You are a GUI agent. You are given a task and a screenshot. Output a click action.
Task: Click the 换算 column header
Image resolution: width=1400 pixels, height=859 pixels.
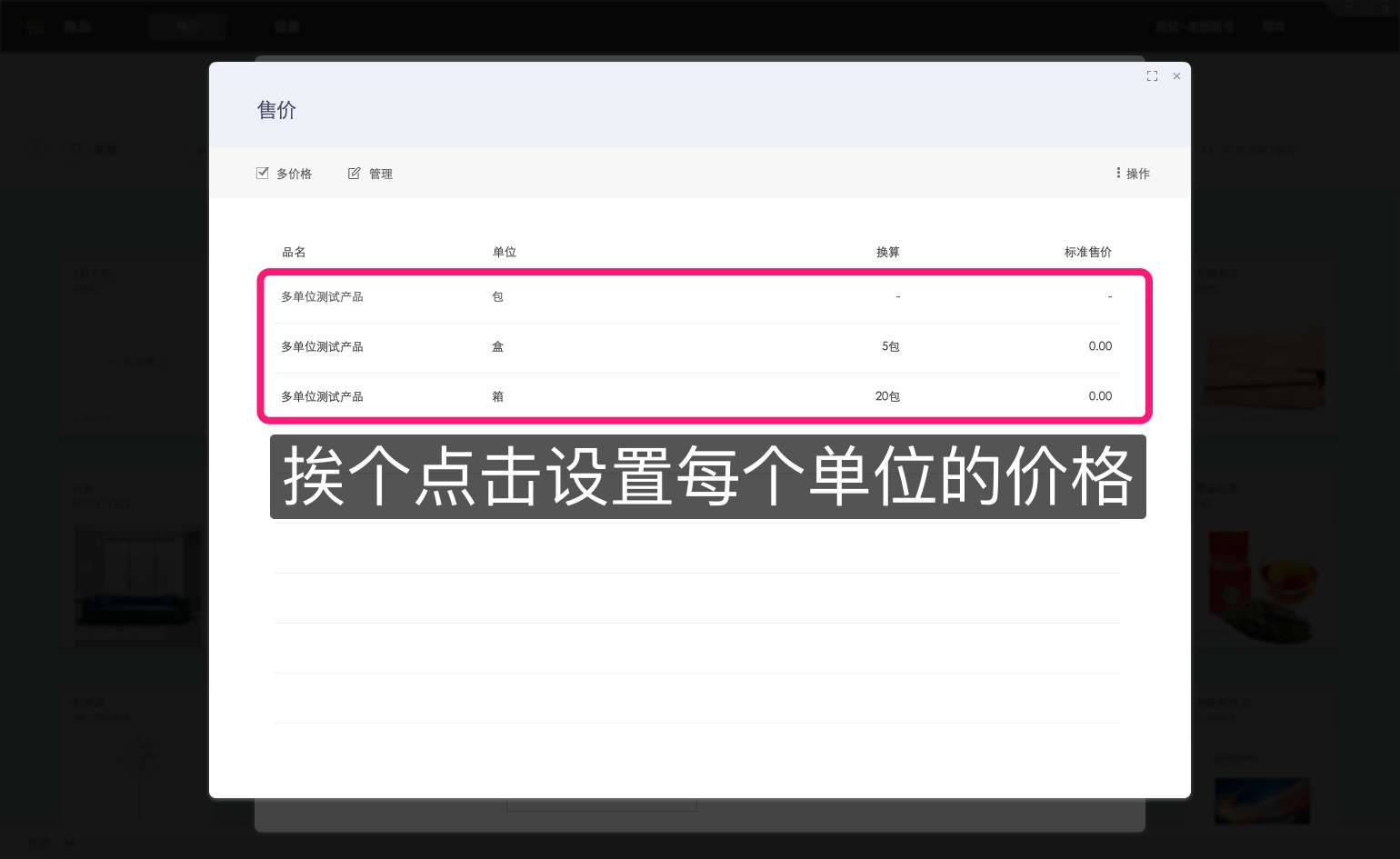click(888, 252)
